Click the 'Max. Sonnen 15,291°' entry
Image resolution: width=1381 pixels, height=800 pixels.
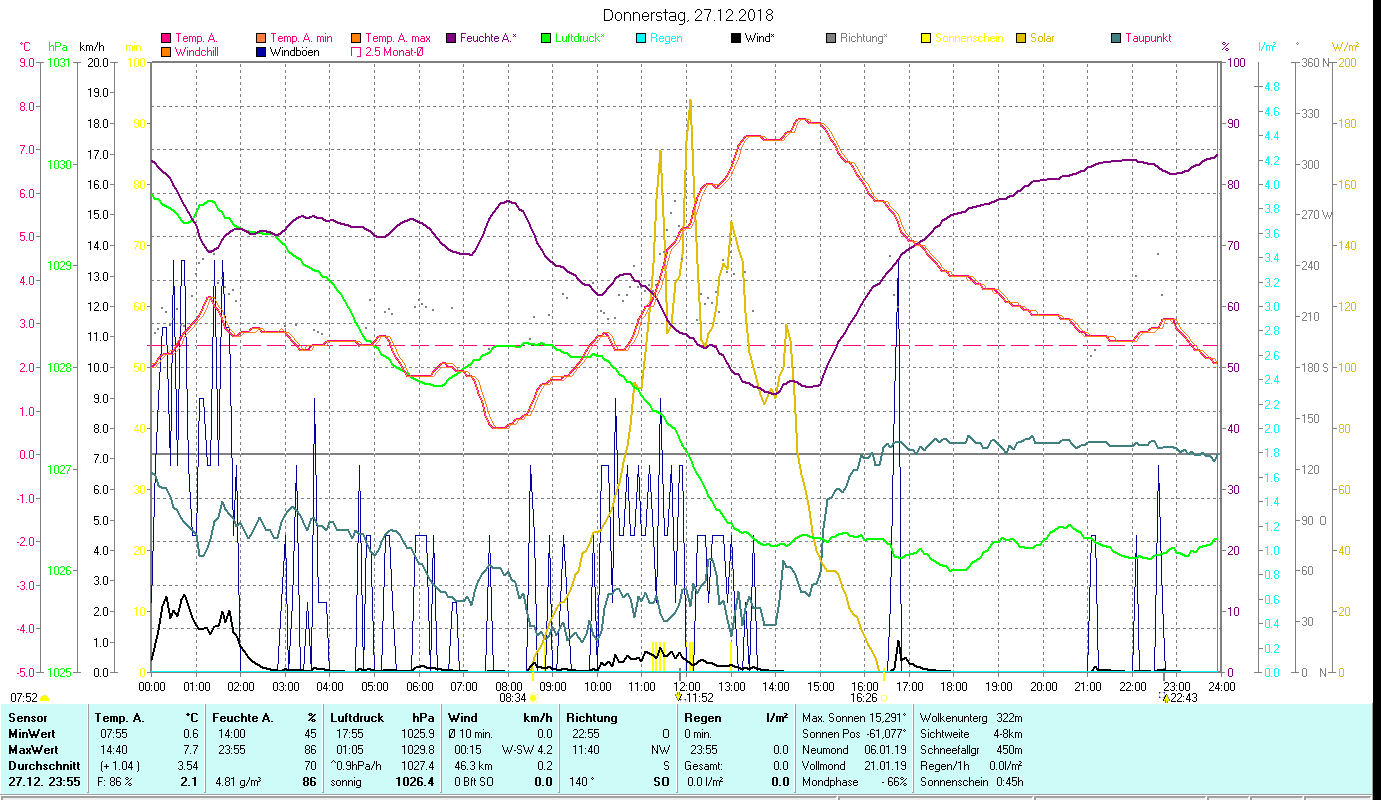854,718
